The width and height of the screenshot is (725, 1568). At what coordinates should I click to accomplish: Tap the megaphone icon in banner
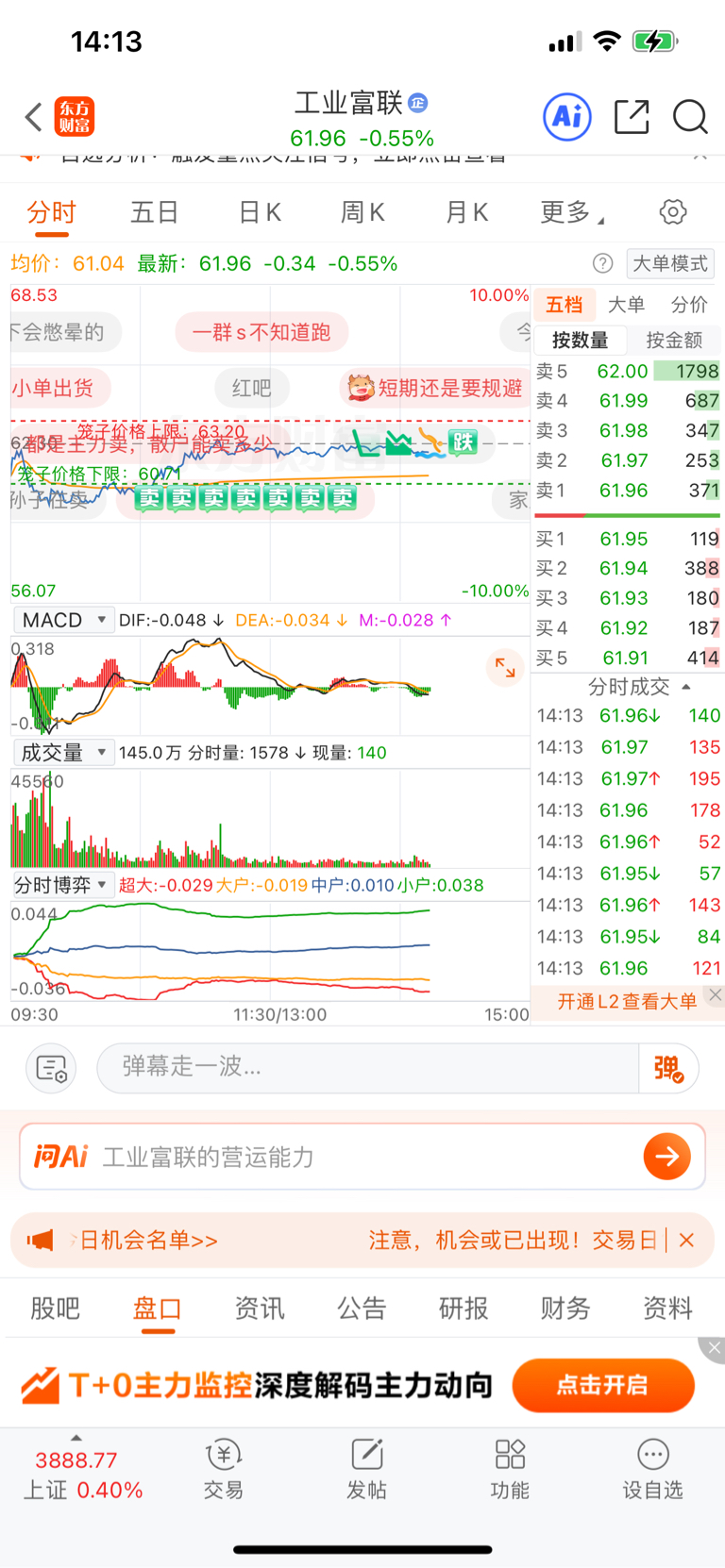(x=40, y=1240)
